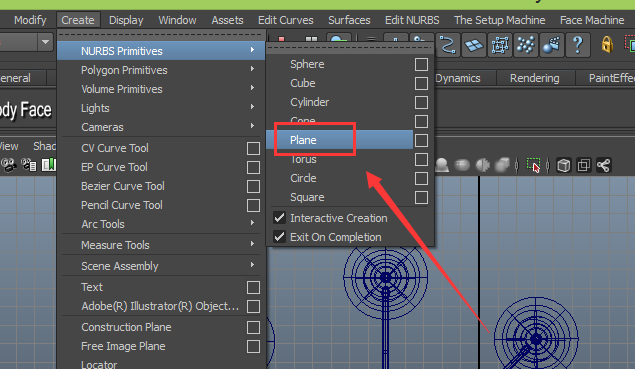Select the Deformations lattice mask icon

500,45
